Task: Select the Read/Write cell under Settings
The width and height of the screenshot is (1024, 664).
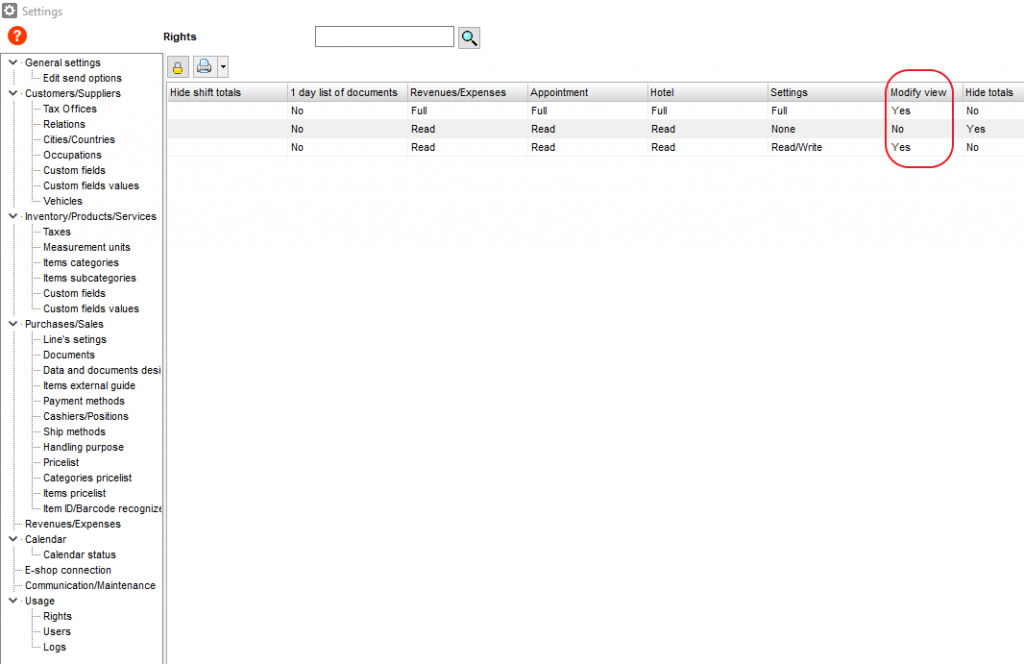Action: 798,147
